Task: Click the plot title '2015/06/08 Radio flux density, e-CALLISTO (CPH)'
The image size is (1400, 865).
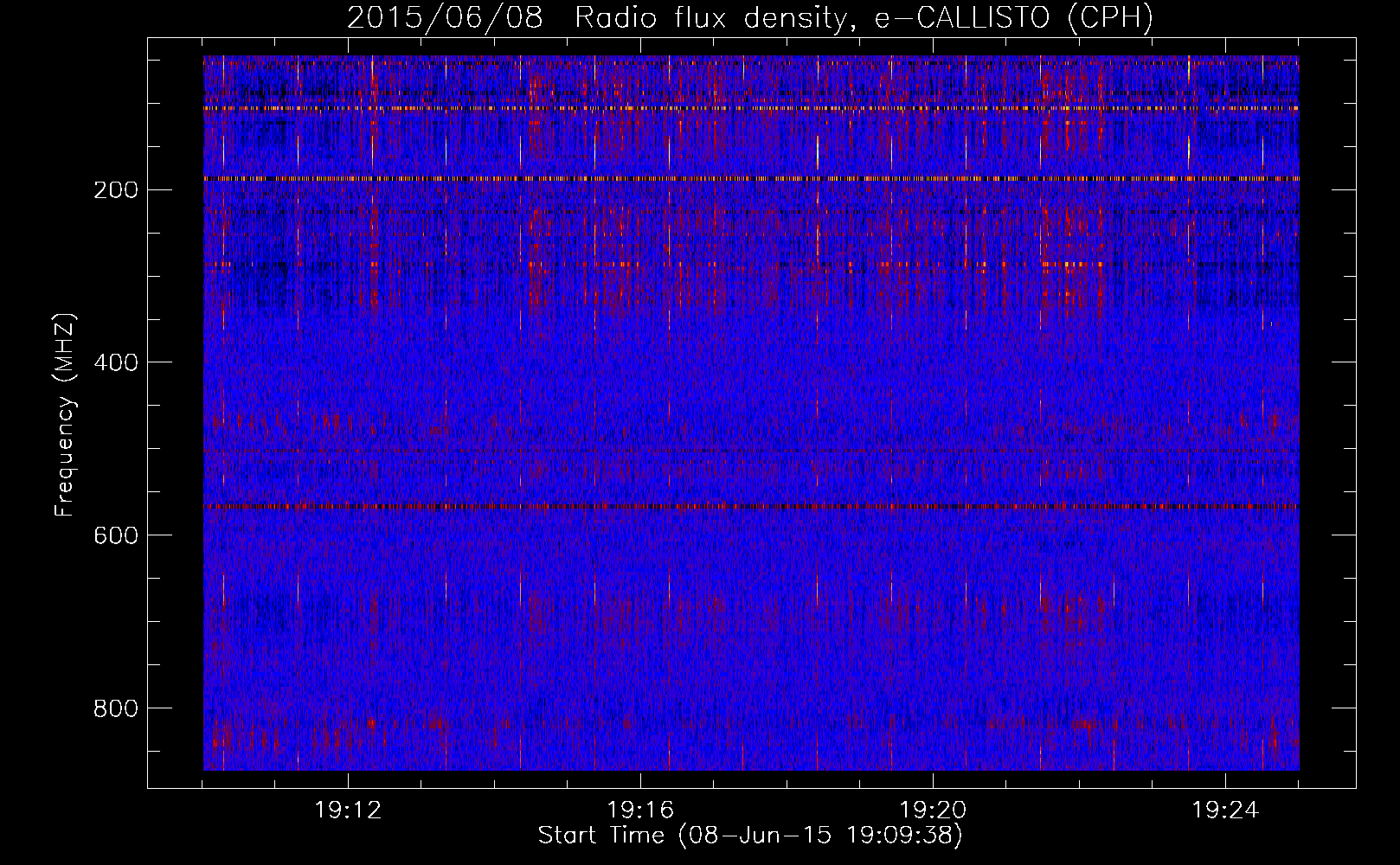Action: [750, 18]
